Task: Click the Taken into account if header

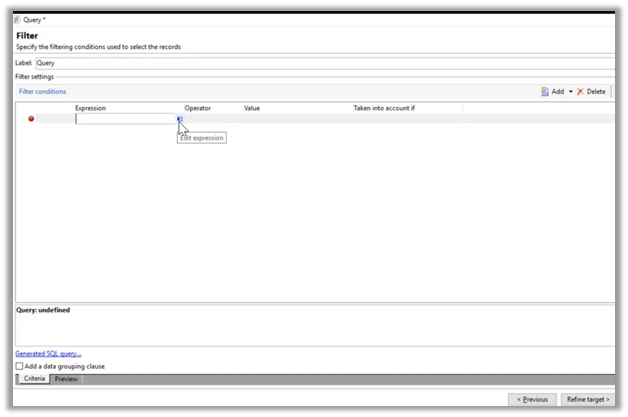Action: click(x=384, y=108)
